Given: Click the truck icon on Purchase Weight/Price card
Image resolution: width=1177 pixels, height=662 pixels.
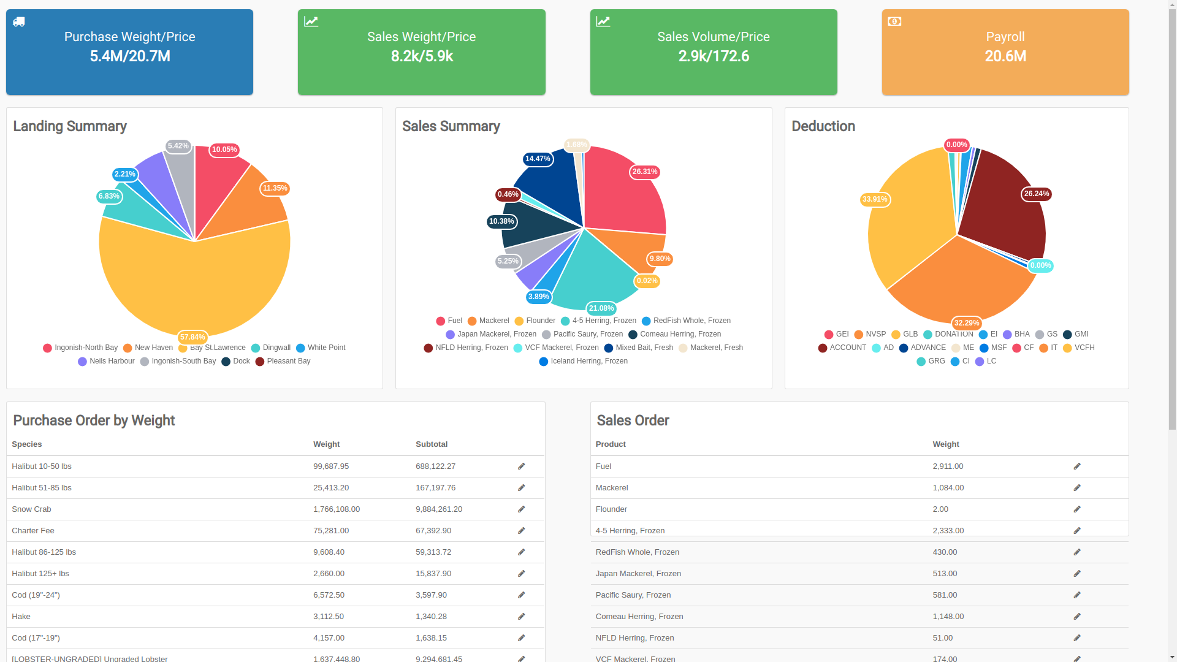Looking at the screenshot, I should click(x=19, y=21).
